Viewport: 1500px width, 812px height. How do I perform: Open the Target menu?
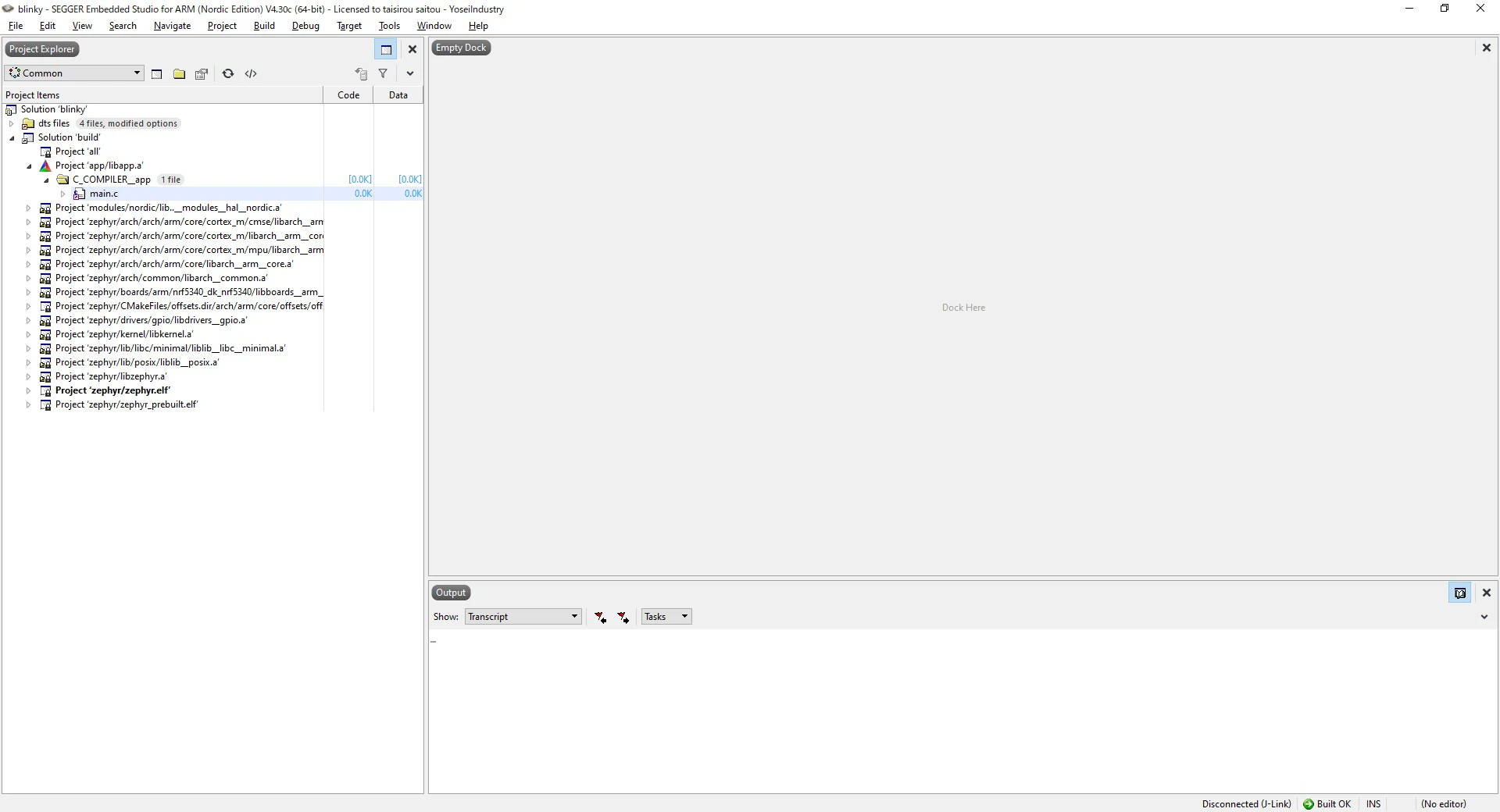point(349,26)
